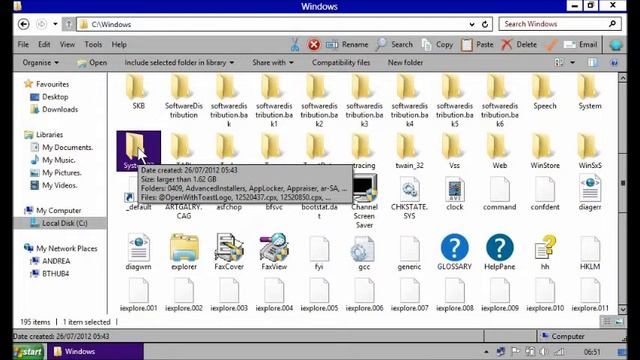This screenshot has width=640, height=360.
Task: Select the gcc file icon
Action: [364, 253]
